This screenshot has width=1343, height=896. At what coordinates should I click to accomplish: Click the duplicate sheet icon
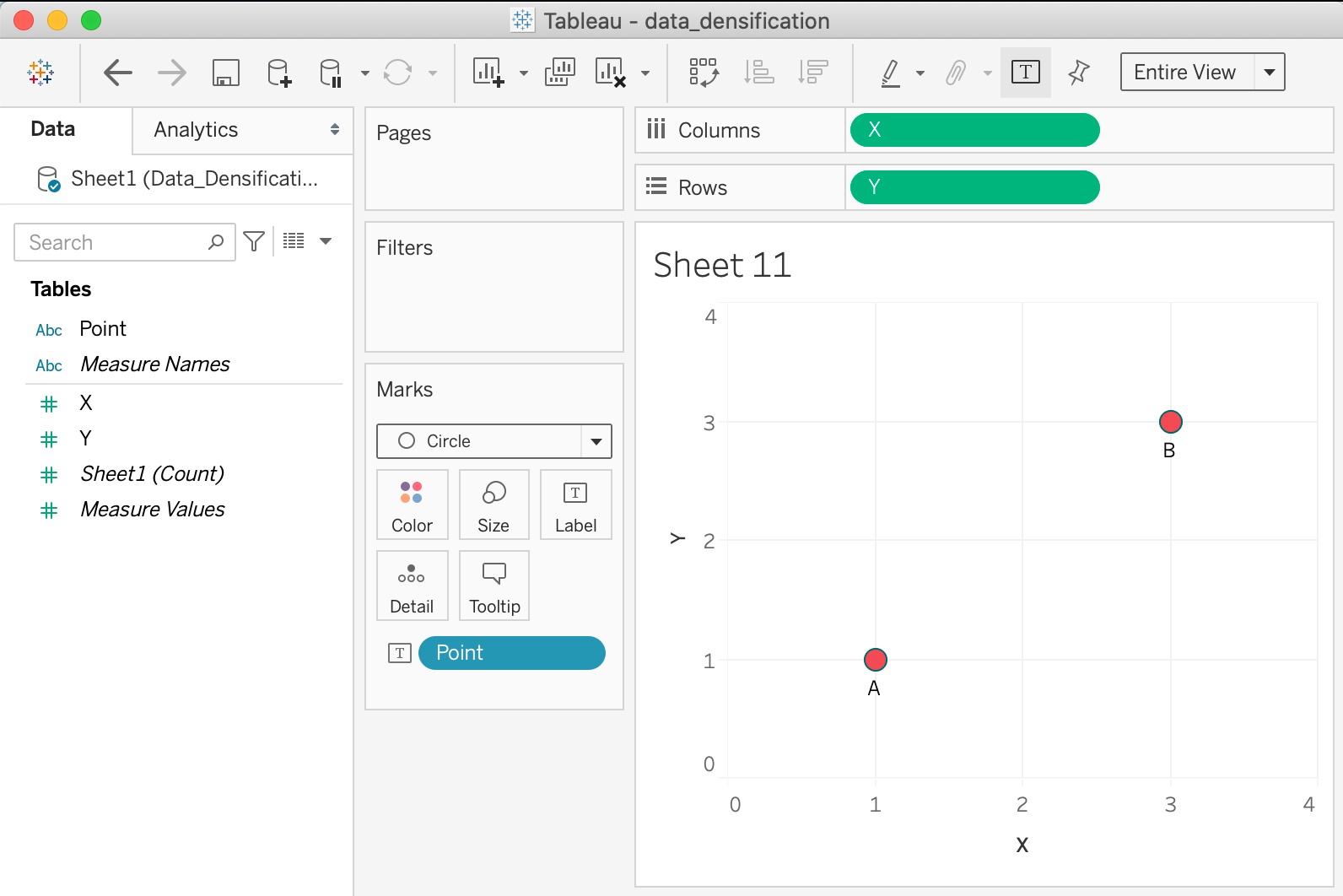click(560, 73)
